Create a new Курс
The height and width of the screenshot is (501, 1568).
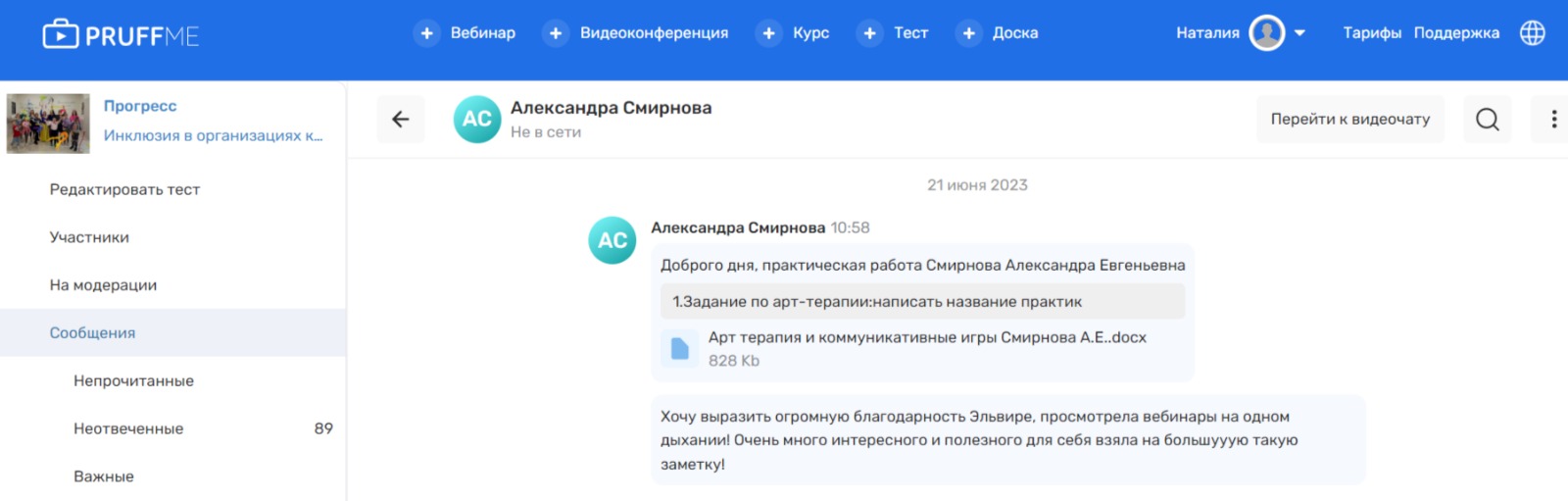coord(810,33)
